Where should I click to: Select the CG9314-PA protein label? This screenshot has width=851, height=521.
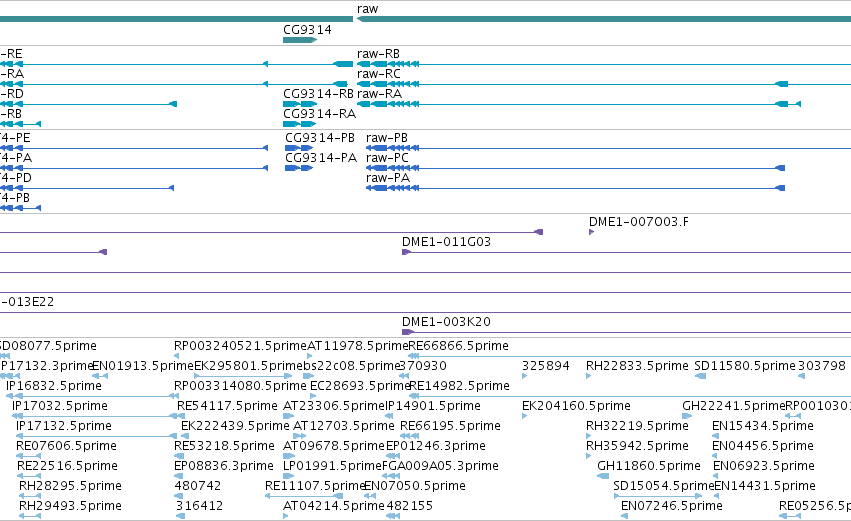pyautogui.click(x=321, y=158)
